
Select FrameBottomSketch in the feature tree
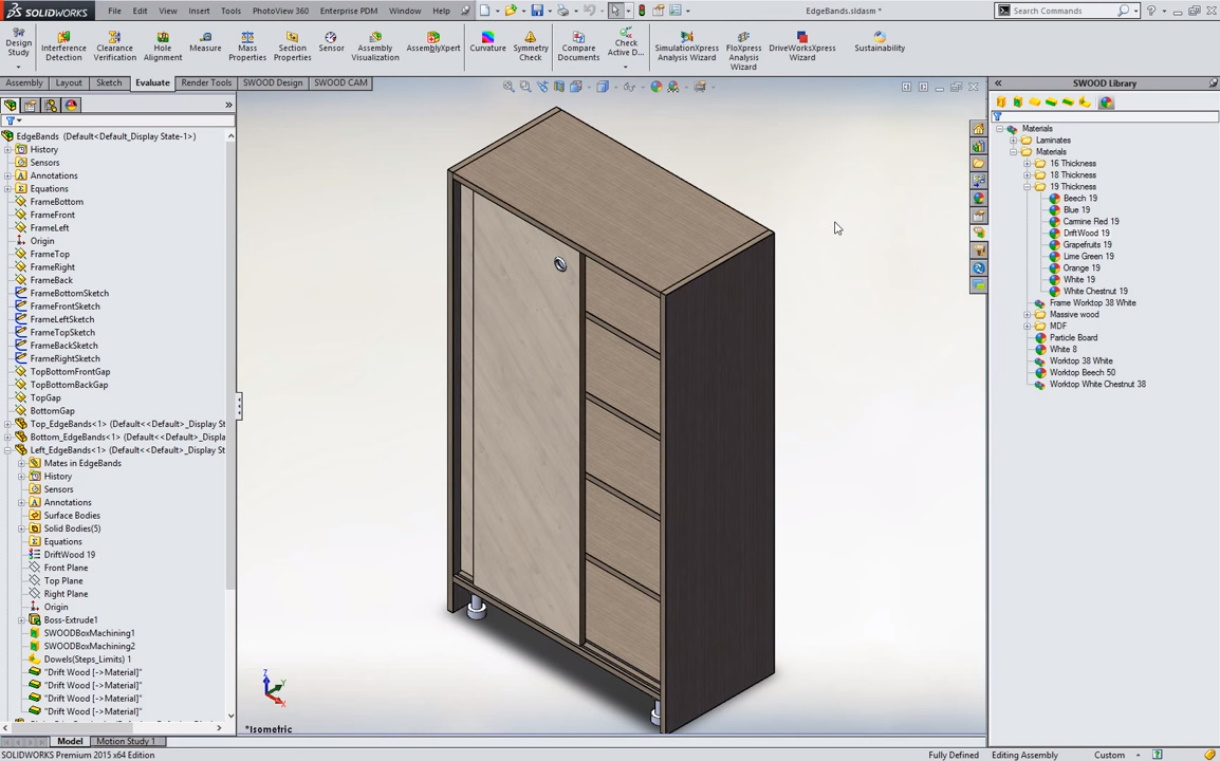point(69,294)
